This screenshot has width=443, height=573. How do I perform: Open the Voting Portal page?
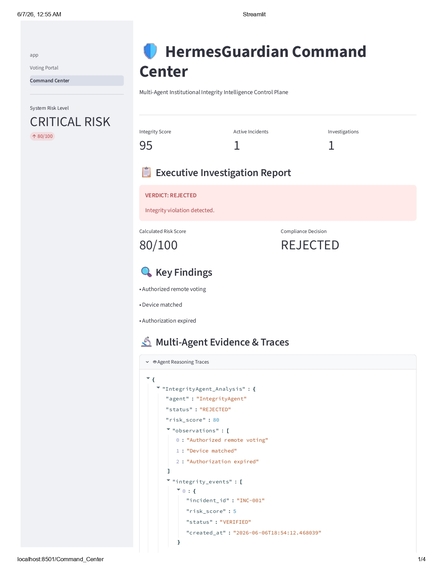coord(44,68)
